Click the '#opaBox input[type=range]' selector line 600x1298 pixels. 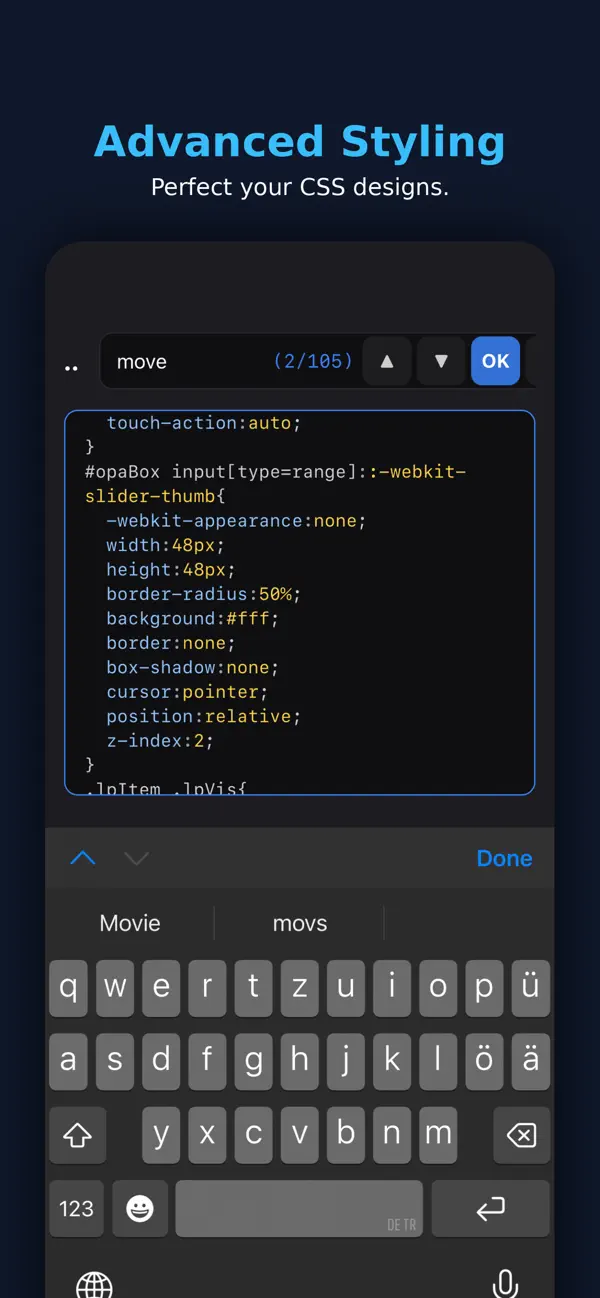coord(275,472)
